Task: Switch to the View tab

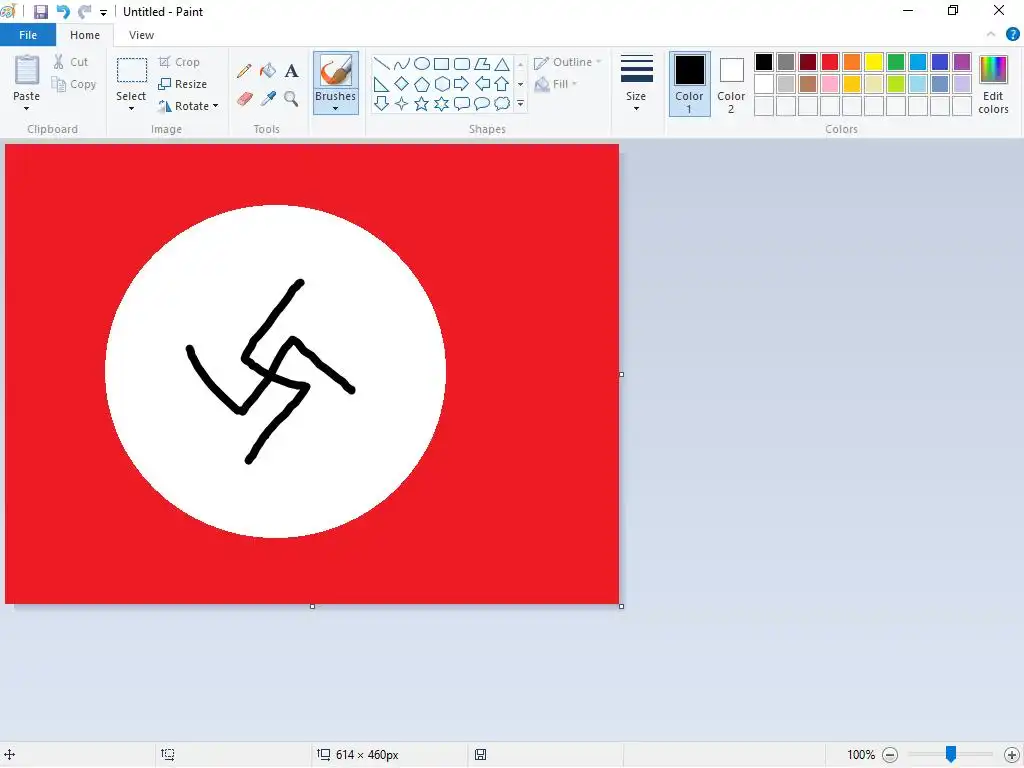Action: [x=141, y=35]
